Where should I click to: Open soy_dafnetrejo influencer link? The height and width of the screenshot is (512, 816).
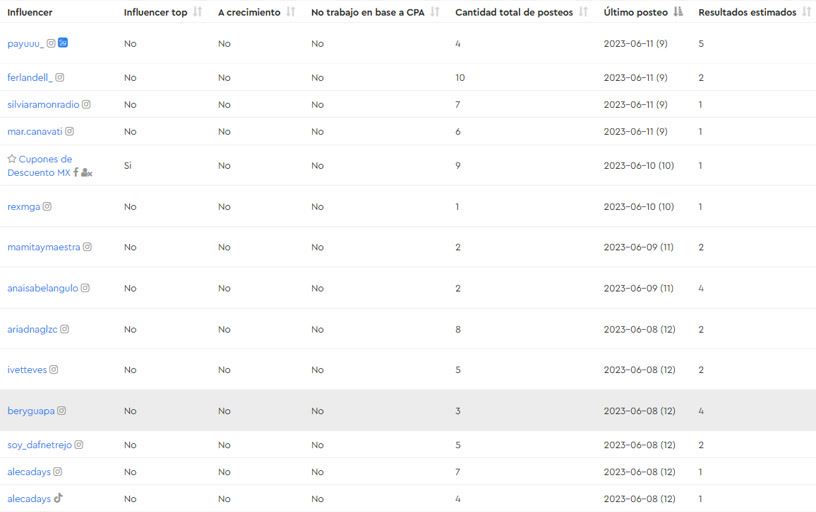pos(40,445)
